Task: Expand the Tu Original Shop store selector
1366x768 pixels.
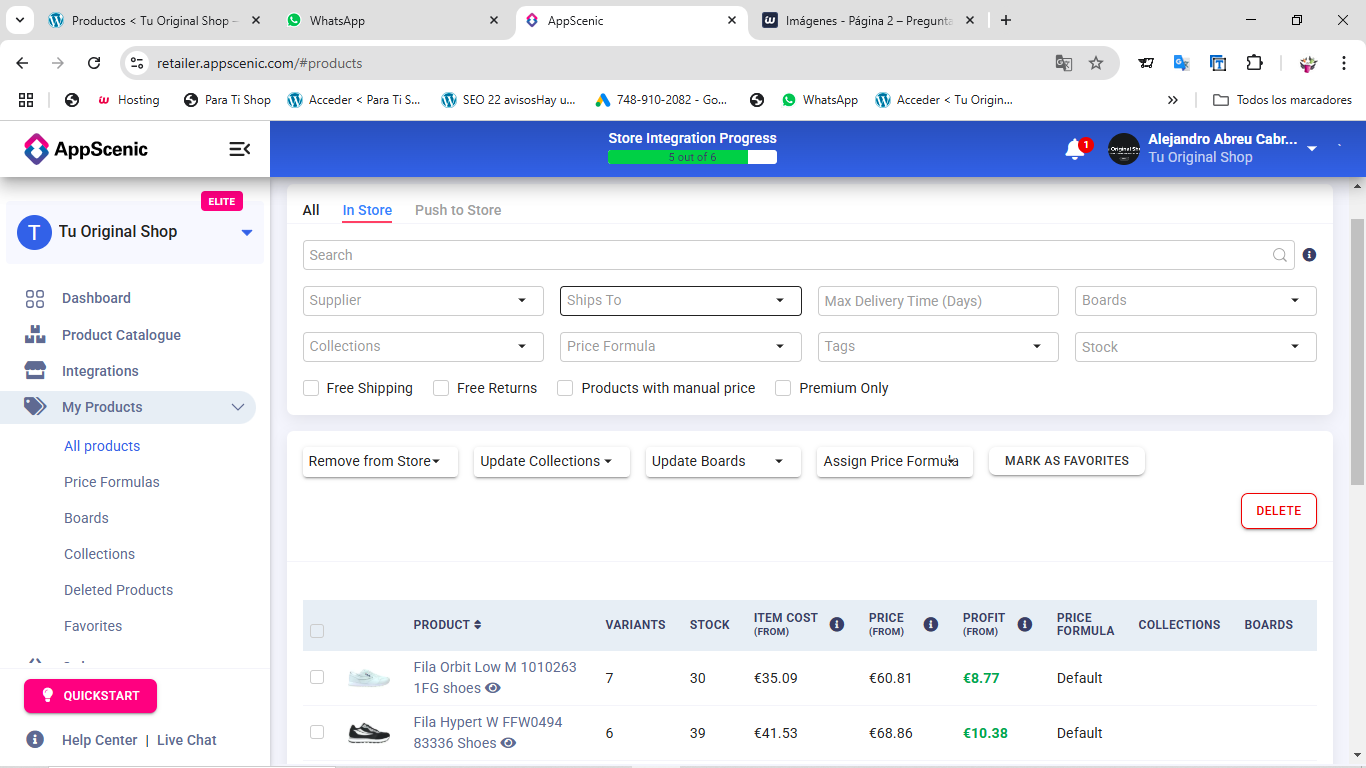Action: (247, 233)
